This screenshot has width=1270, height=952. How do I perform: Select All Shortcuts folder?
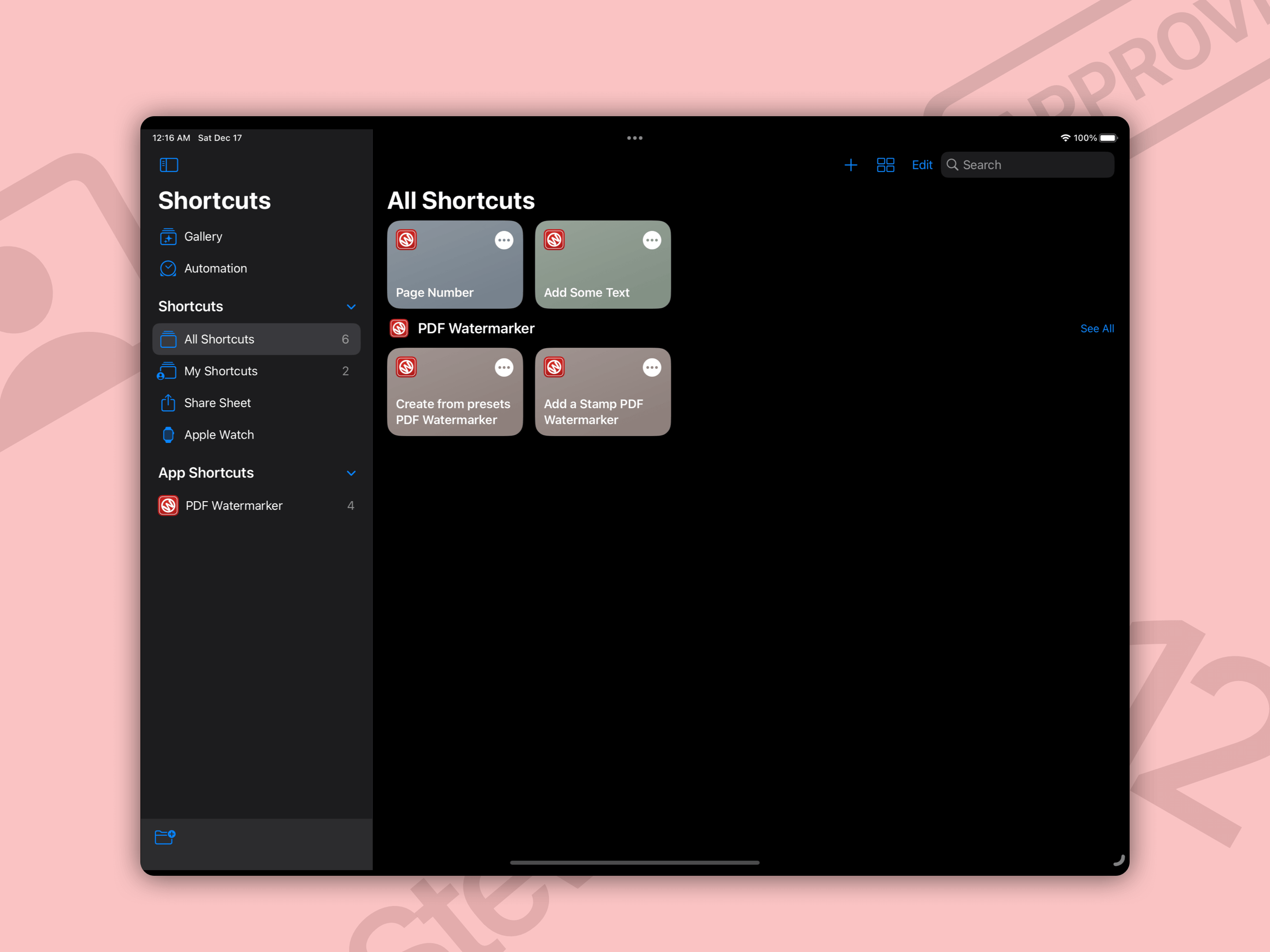pos(256,339)
